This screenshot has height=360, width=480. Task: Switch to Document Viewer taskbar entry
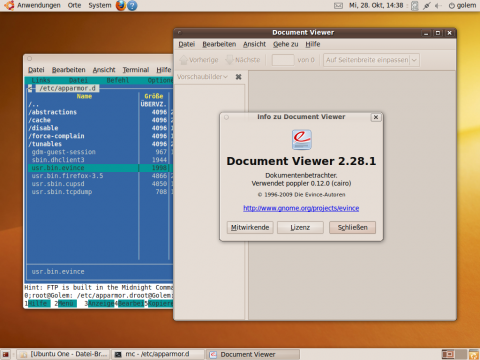coord(253,354)
